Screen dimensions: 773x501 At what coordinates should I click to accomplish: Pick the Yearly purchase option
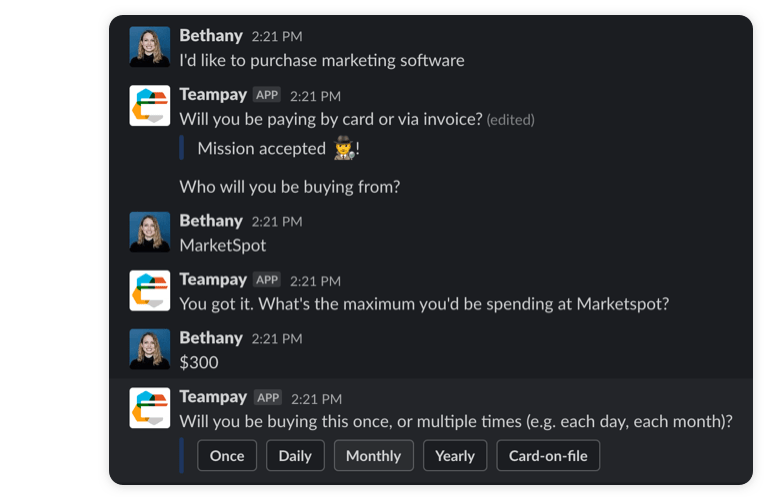coord(455,456)
